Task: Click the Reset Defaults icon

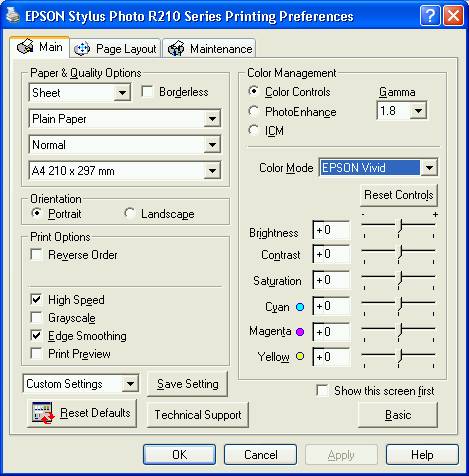Action: coord(43,413)
